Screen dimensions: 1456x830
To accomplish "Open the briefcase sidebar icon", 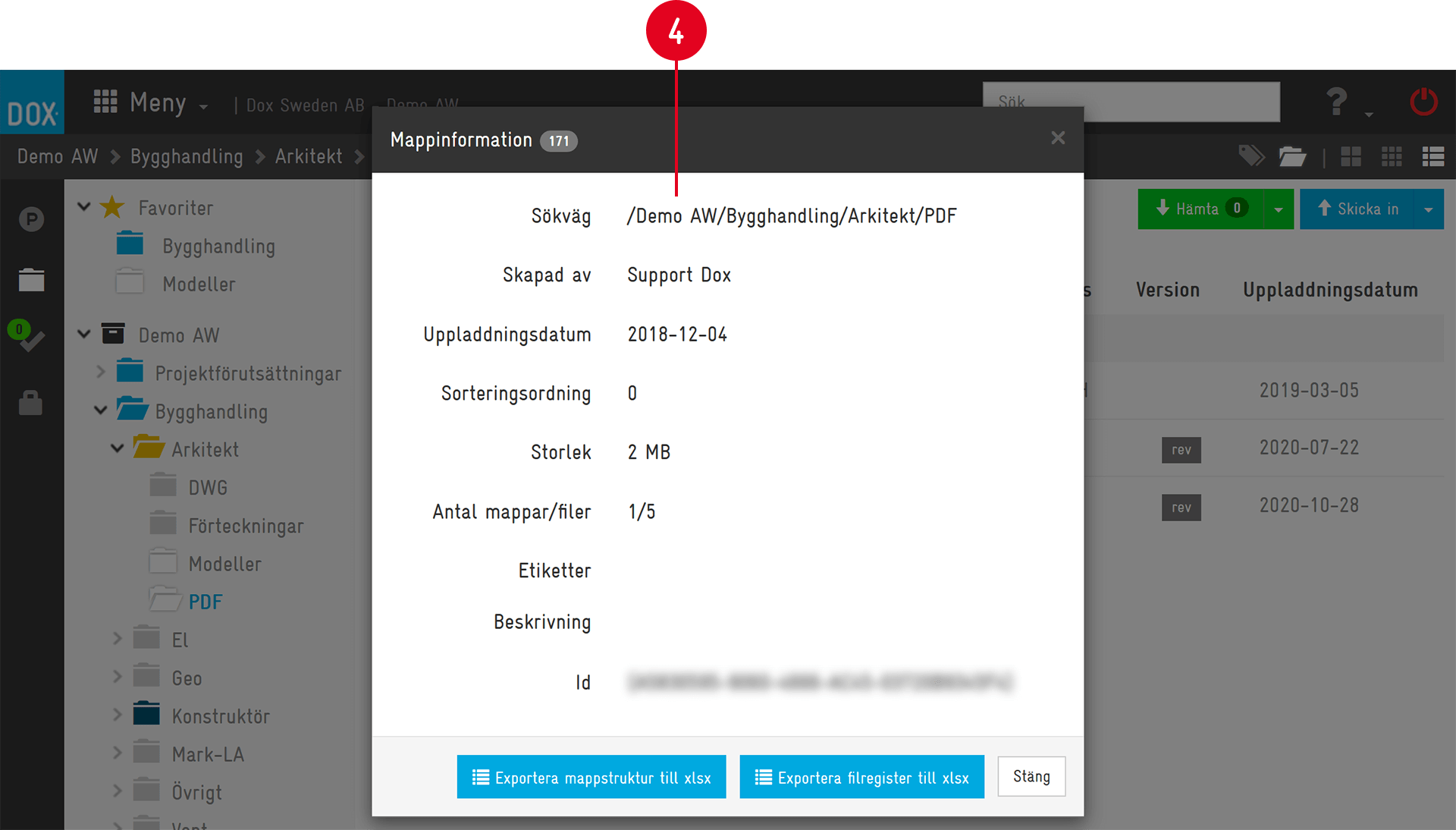I will click(x=31, y=280).
